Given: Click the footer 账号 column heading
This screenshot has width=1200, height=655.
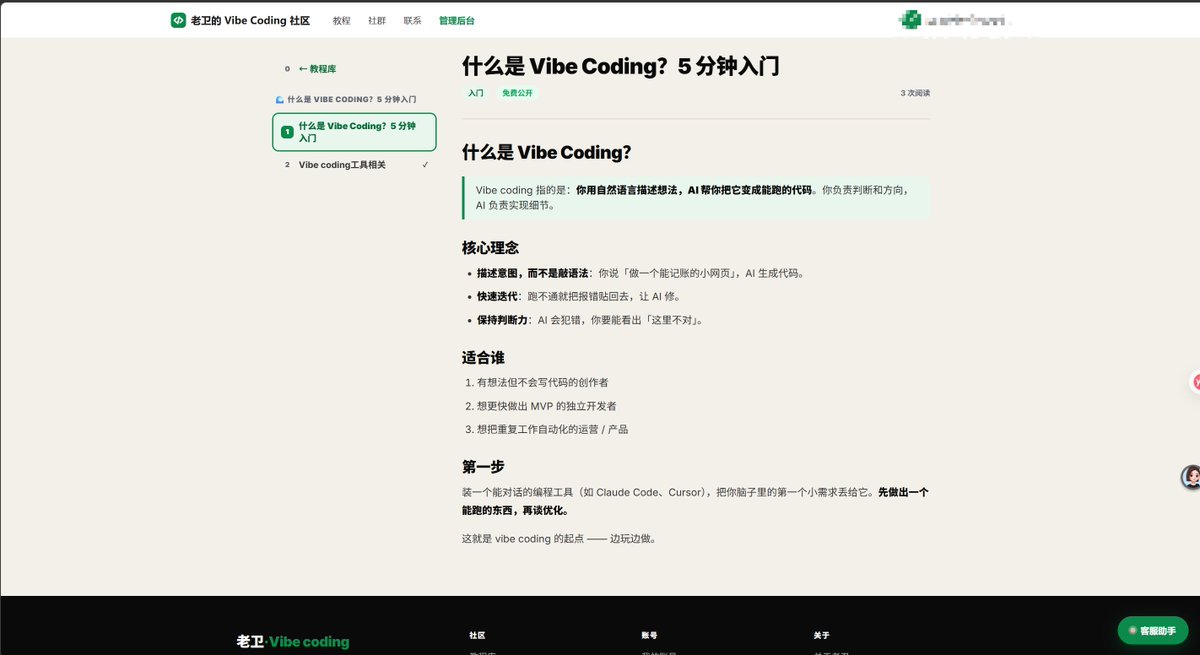Looking at the screenshot, I should click(649, 635).
